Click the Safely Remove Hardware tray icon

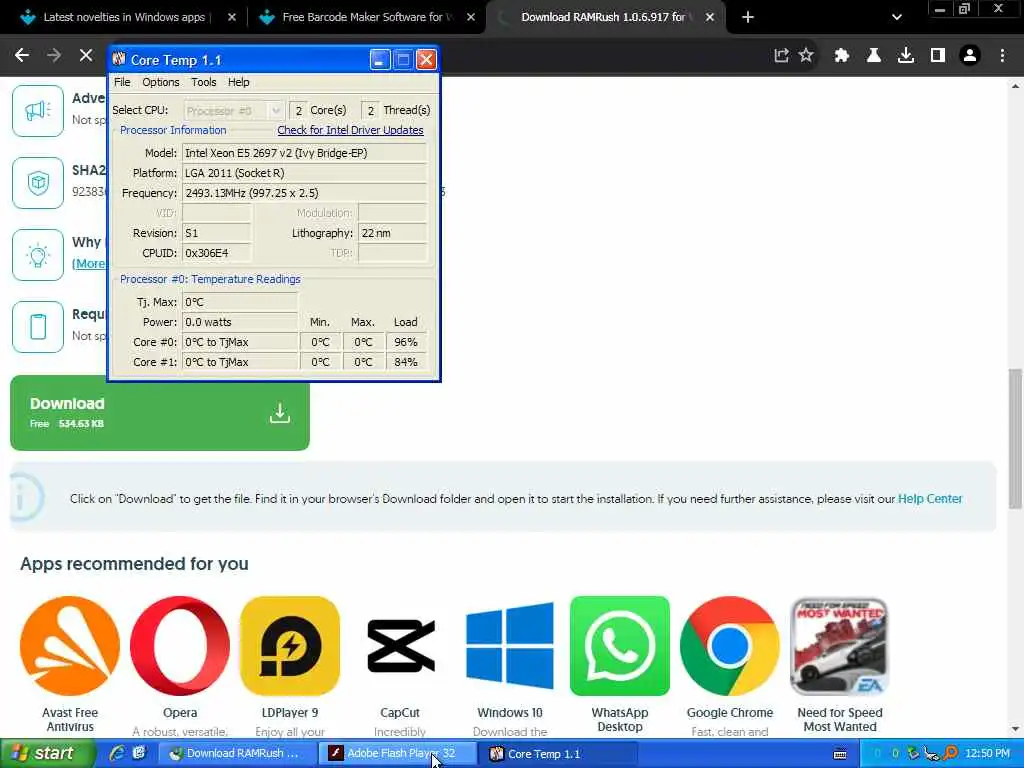click(914, 754)
